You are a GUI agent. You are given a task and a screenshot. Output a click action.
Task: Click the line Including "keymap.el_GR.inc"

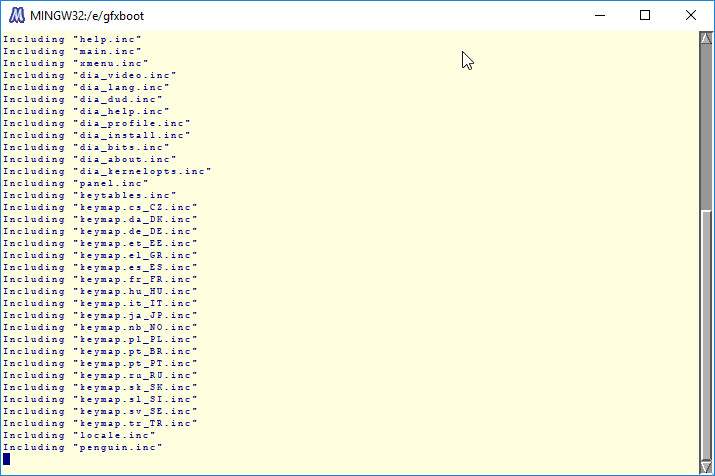click(100, 255)
